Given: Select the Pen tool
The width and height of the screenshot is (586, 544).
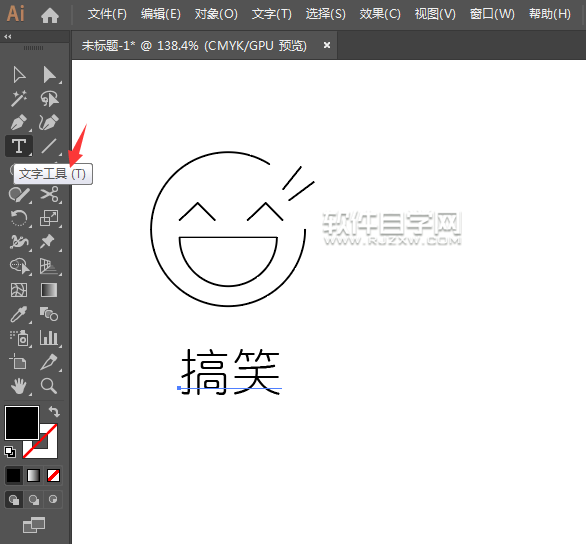Looking at the screenshot, I should (x=19, y=123).
